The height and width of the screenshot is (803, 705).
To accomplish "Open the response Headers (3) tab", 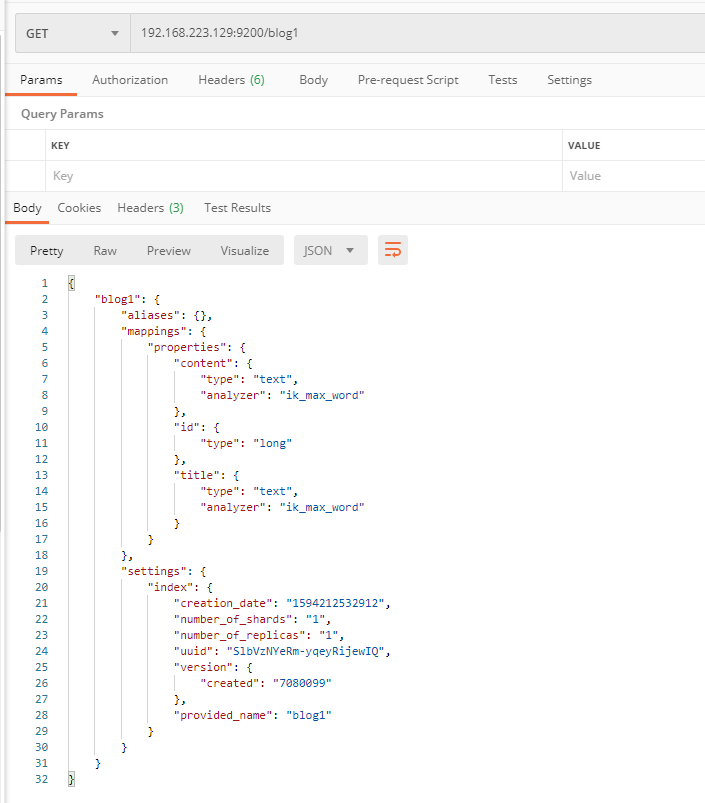I will pyautogui.click(x=151, y=208).
